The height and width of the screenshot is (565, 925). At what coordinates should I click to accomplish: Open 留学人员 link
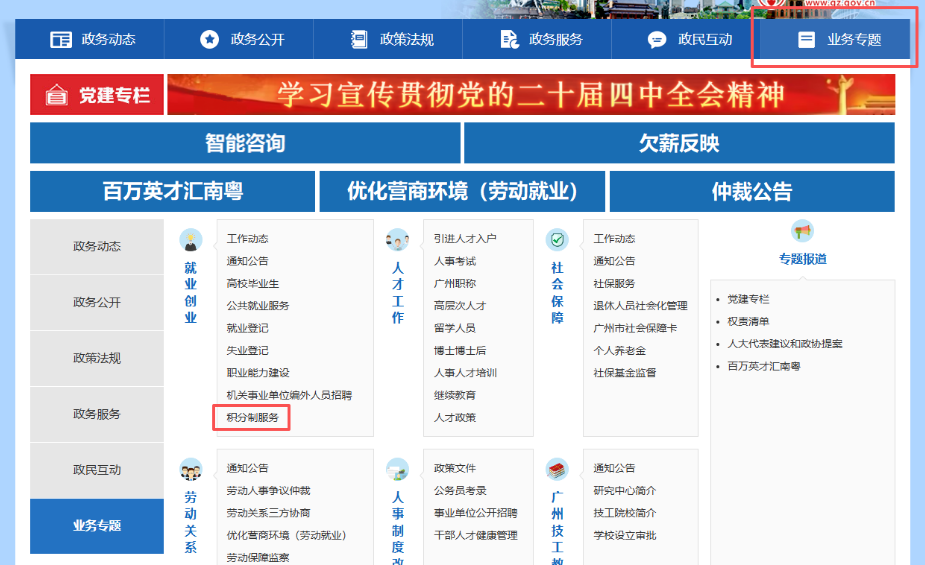455,328
